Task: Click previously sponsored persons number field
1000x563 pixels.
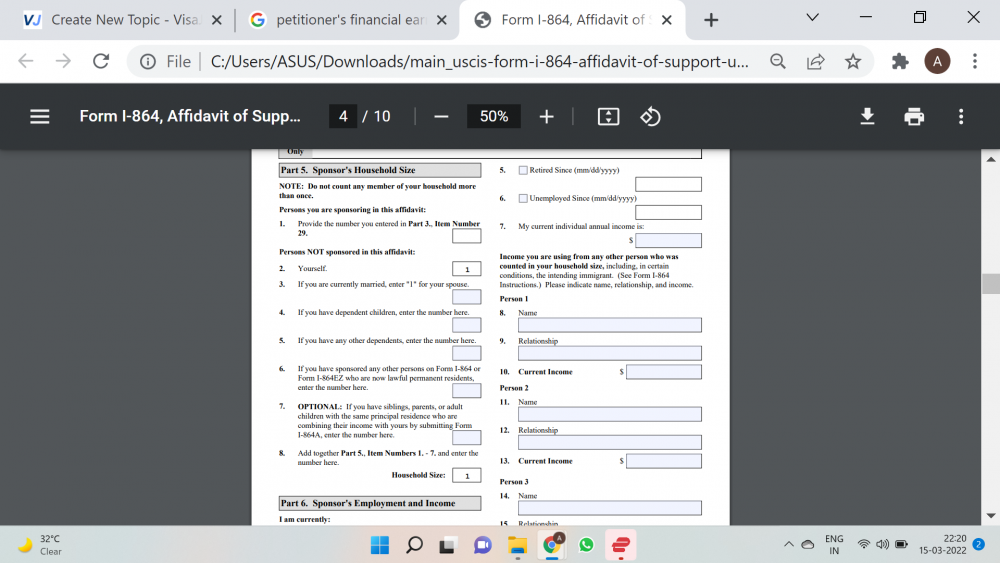Action: point(466,390)
